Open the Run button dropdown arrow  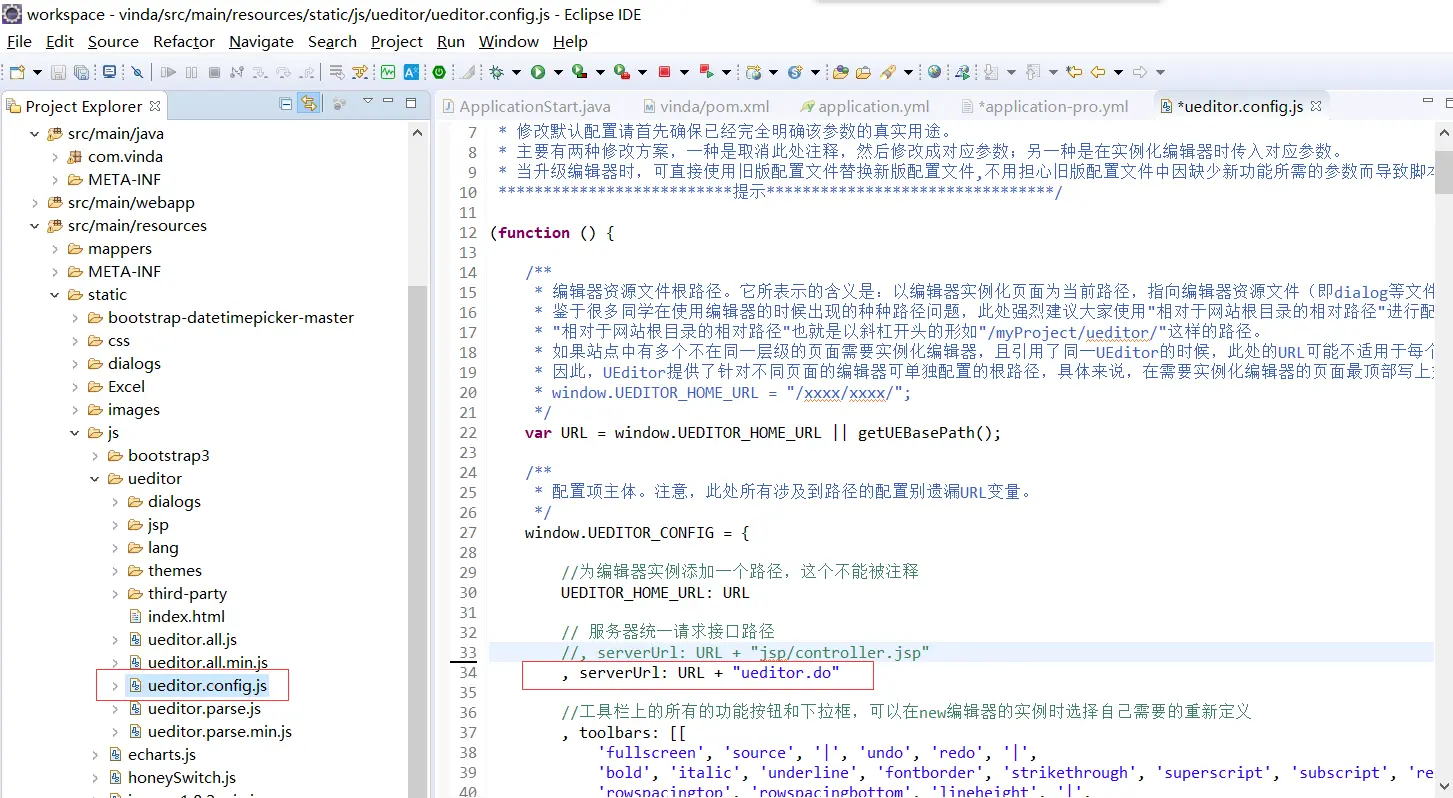tap(558, 72)
